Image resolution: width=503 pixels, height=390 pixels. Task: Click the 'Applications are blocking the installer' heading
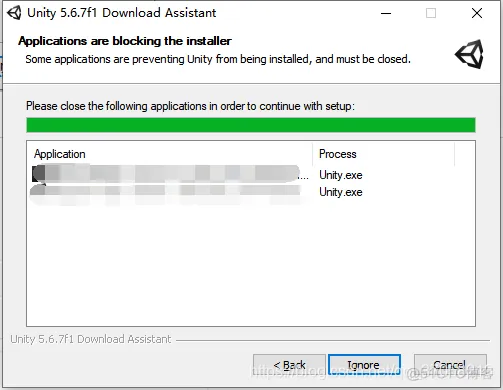(x=125, y=41)
